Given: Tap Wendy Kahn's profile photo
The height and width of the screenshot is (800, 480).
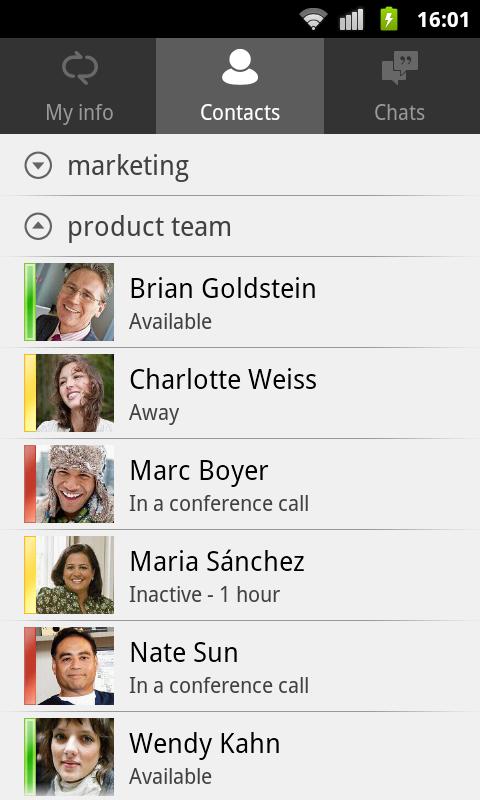Looking at the screenshot, I should 75,757.
